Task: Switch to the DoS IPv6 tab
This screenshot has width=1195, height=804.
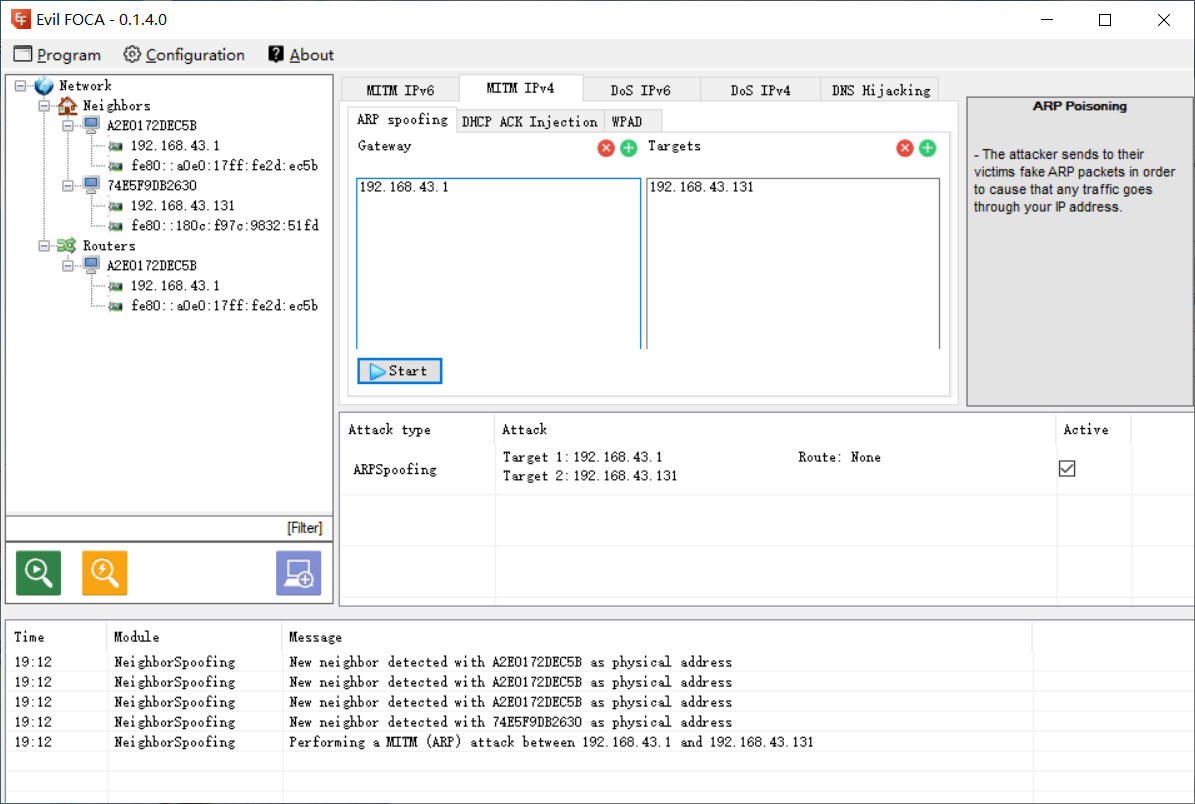Action: click(640, 90)
